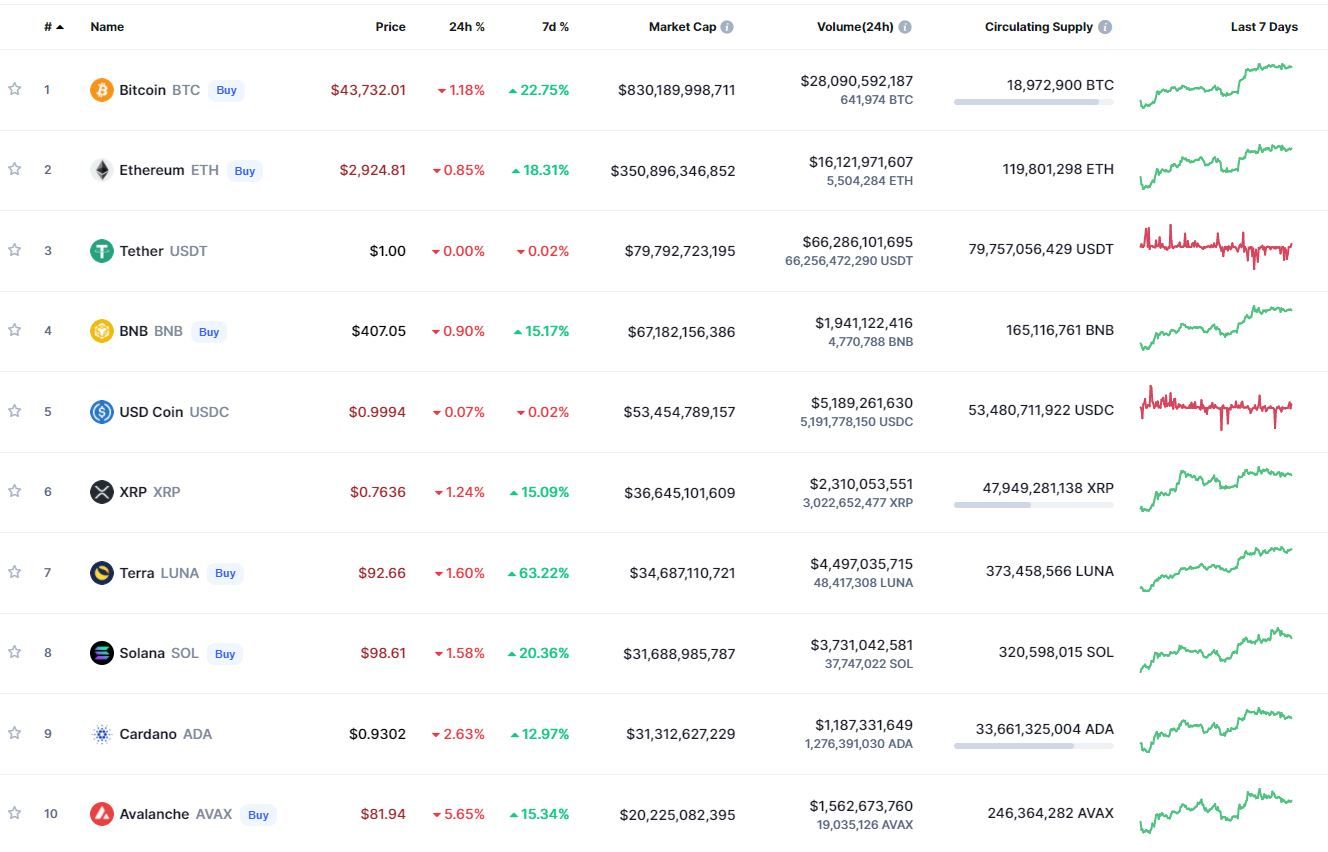Image resolution: width=1328 pixels, height=852 pixels.
Task: Favorite XRP with the star
Action: (15, 491)
